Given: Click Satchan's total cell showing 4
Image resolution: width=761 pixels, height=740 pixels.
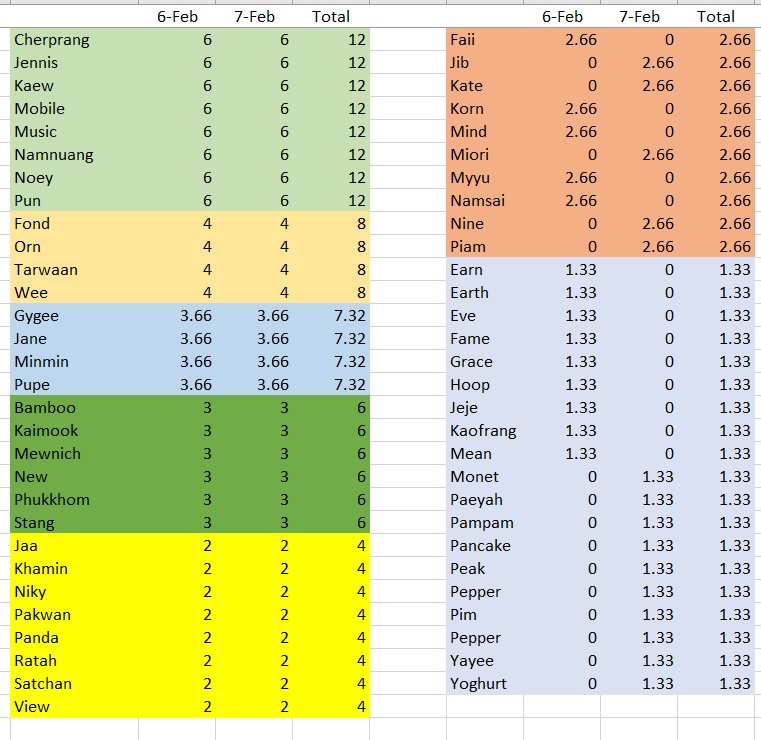Looking at the screenshot, I should pyautogui.click(x=331, y=684).
